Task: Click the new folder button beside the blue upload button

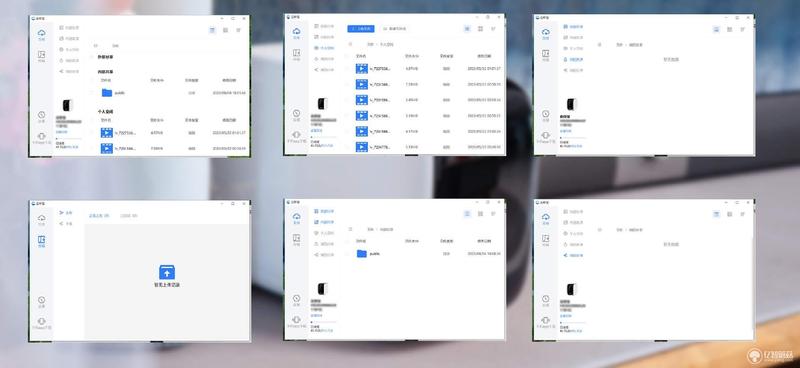Action: pyautogui.click(x=394, y=29)
